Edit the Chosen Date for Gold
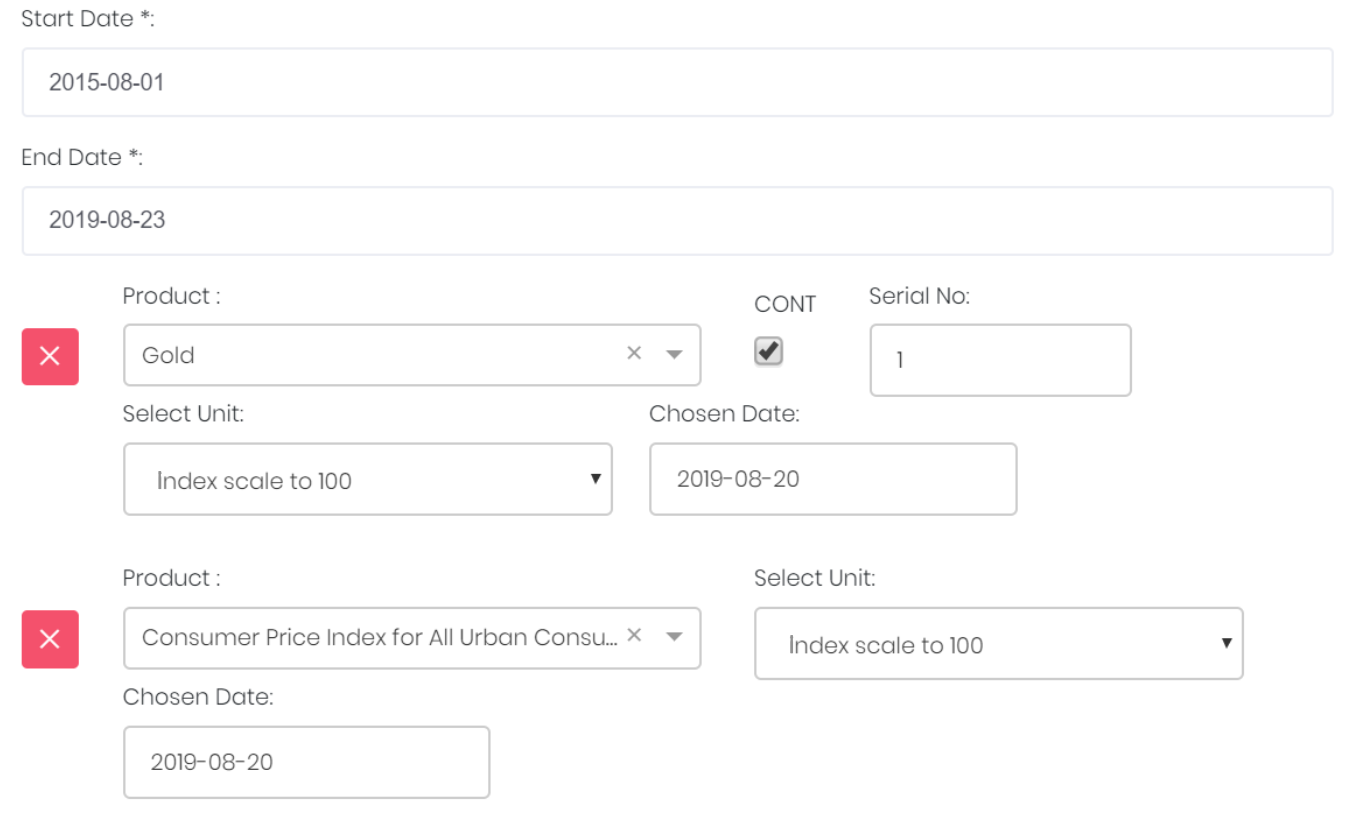1358x840 pixels. click(x=833, y=479)
